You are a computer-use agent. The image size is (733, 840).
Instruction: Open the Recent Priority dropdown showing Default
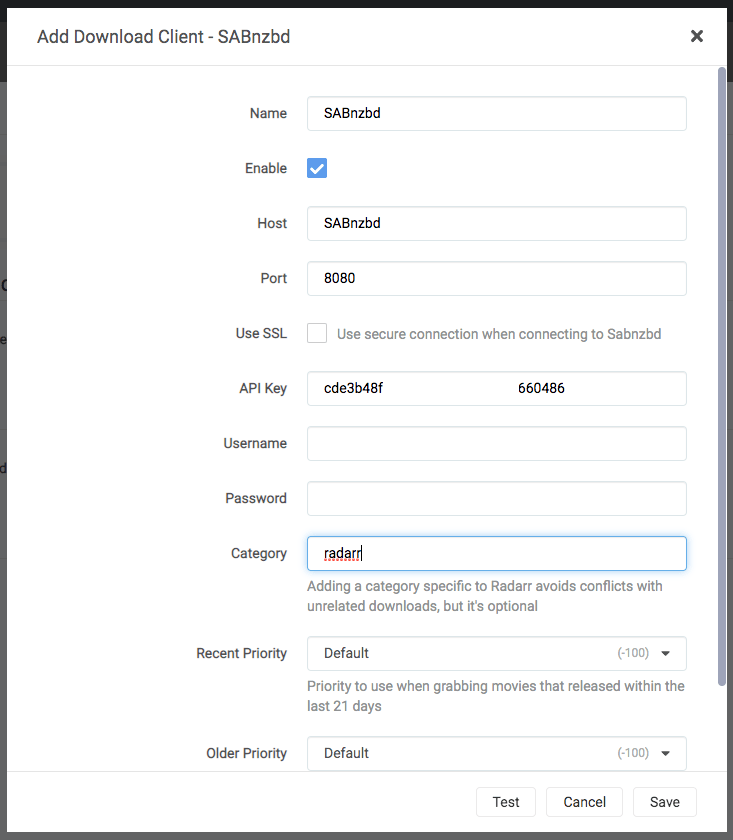pos(480,653)
